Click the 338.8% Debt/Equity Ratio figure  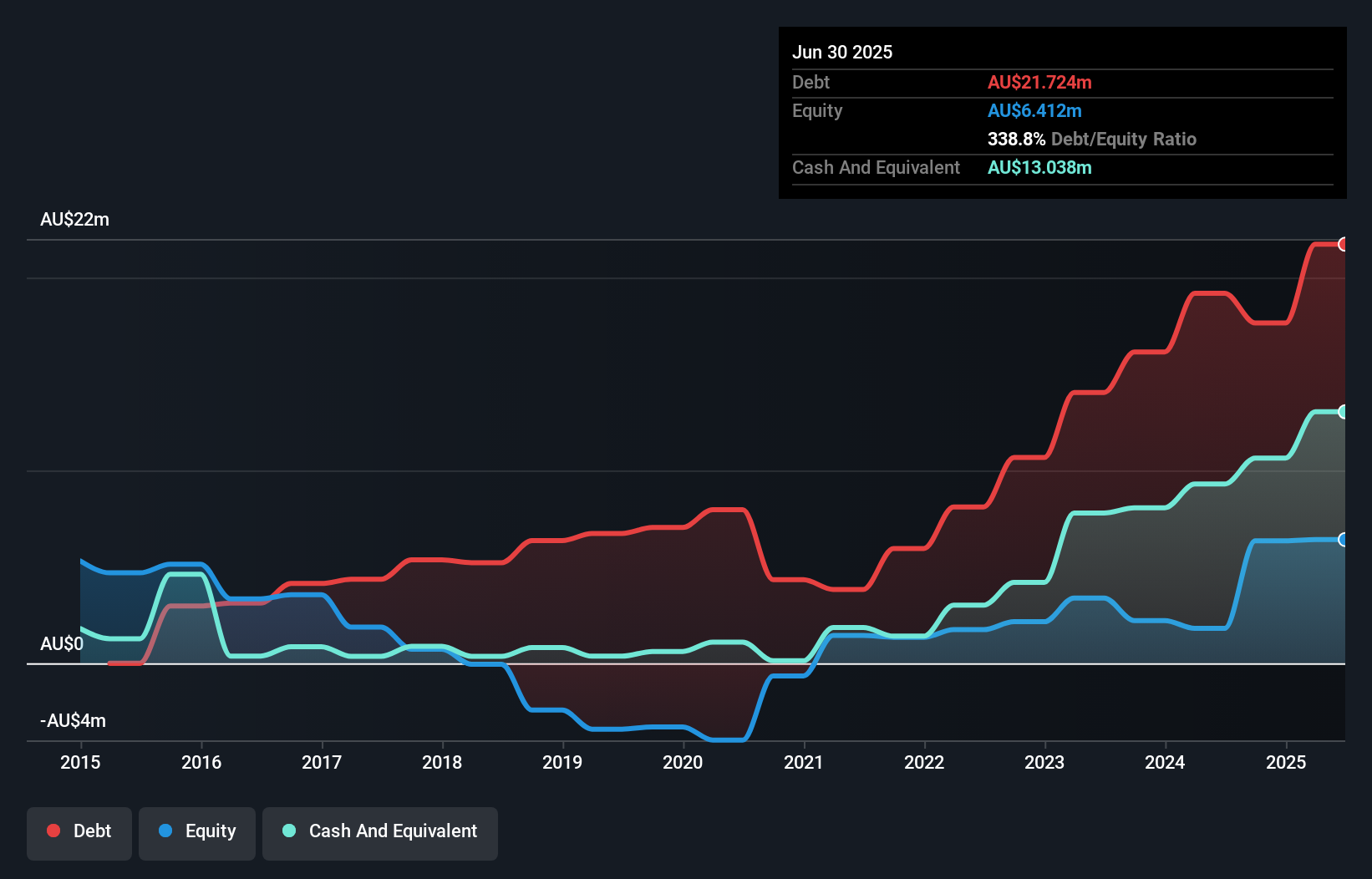1015,139
